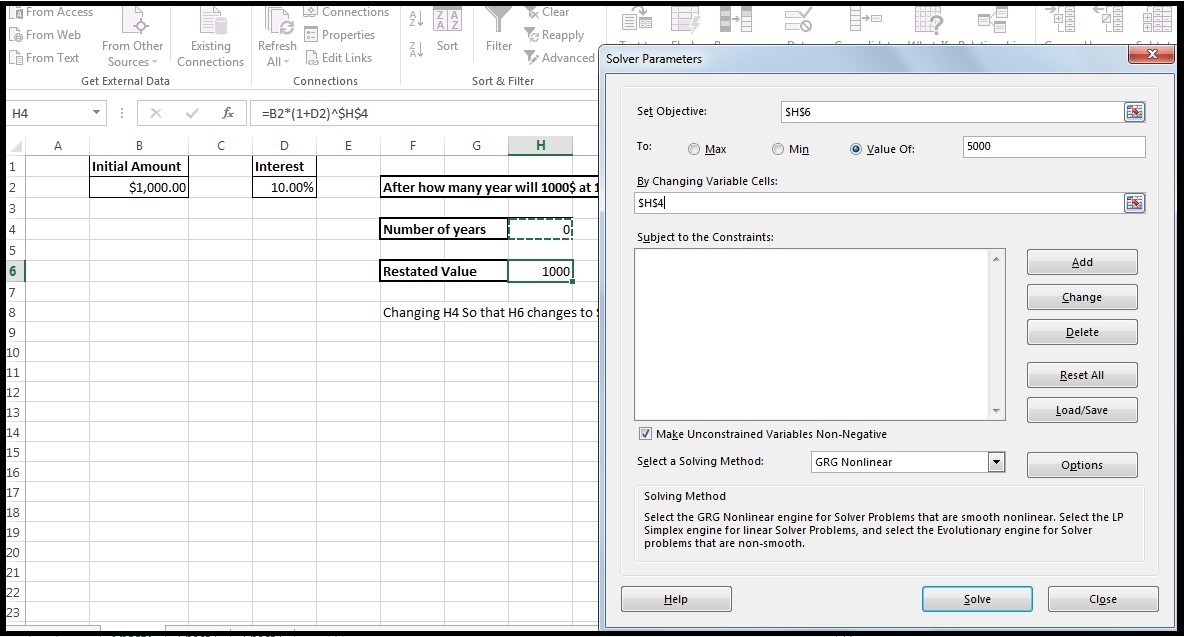Click the Subtotal icon
The image size is (1184, 637).
(x=1157, y=18)
